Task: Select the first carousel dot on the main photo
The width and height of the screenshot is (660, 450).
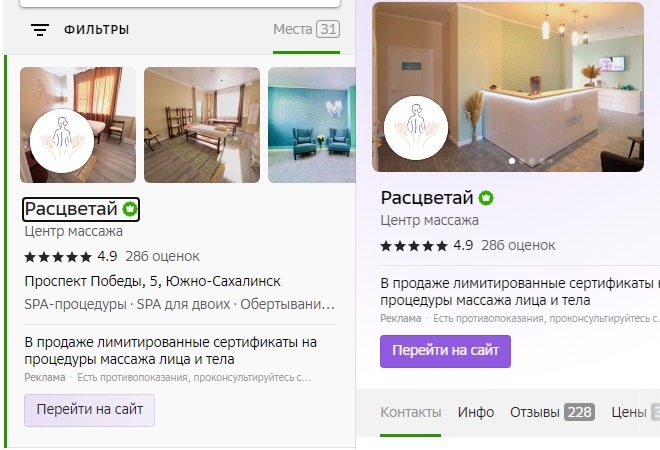Action: 512,161
